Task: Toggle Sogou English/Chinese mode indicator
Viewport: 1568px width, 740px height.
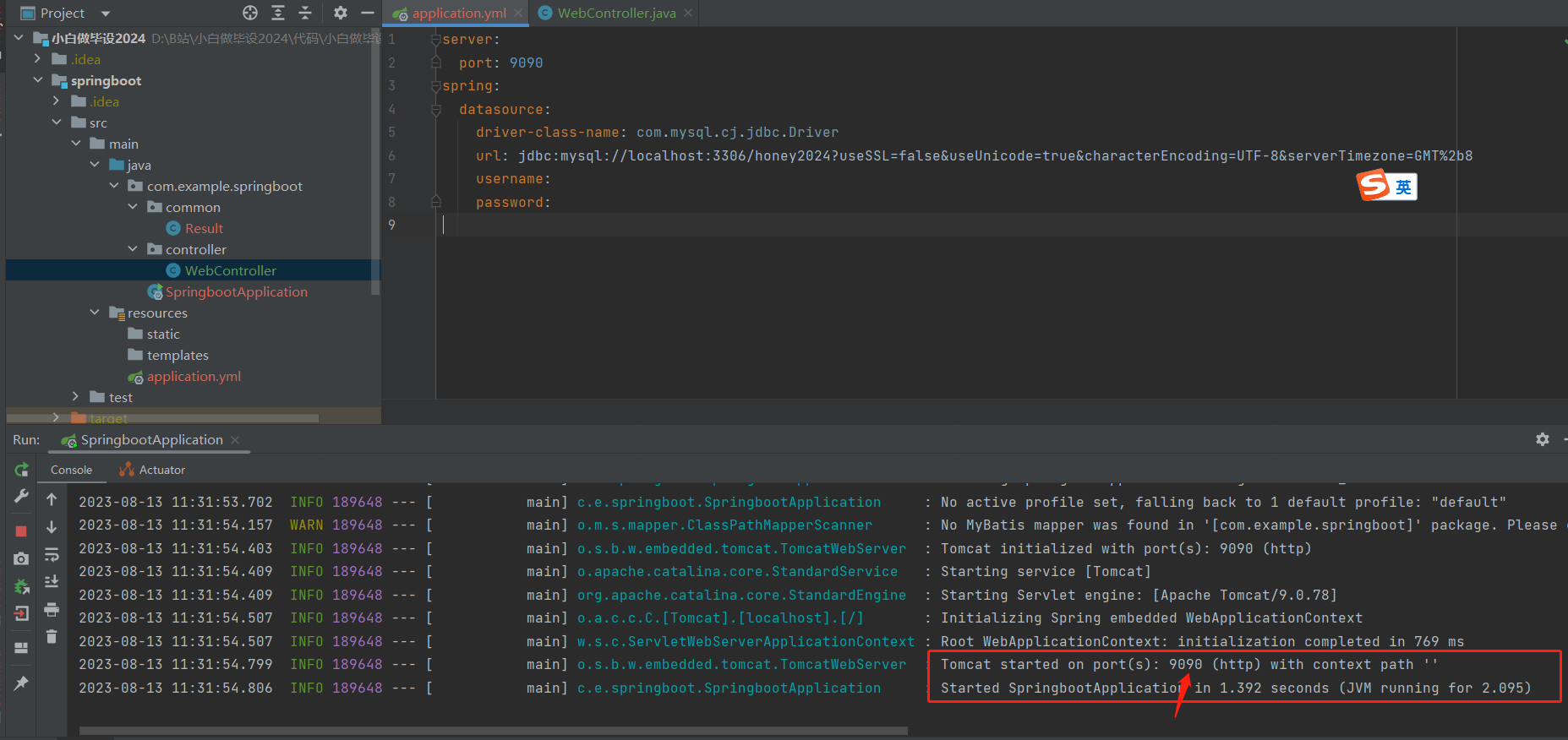Action: coord(1403,187)
